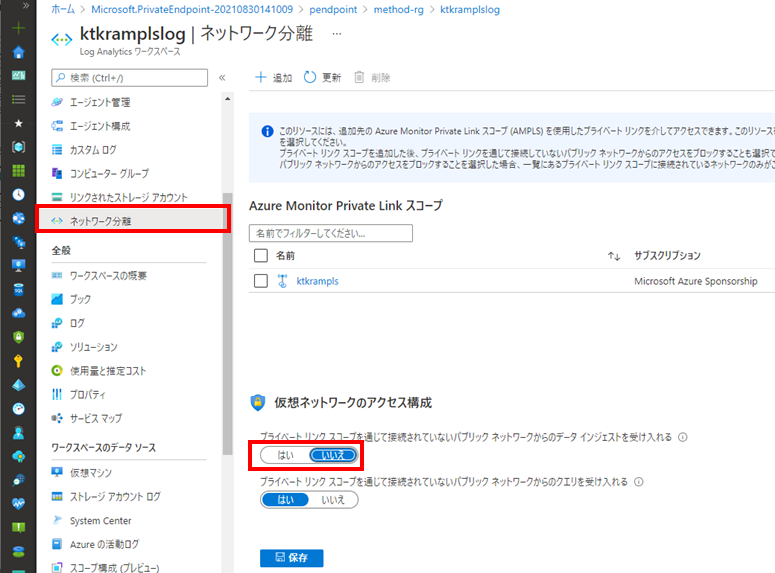Set data ingestion toggle to いいえ

(333, 455)
